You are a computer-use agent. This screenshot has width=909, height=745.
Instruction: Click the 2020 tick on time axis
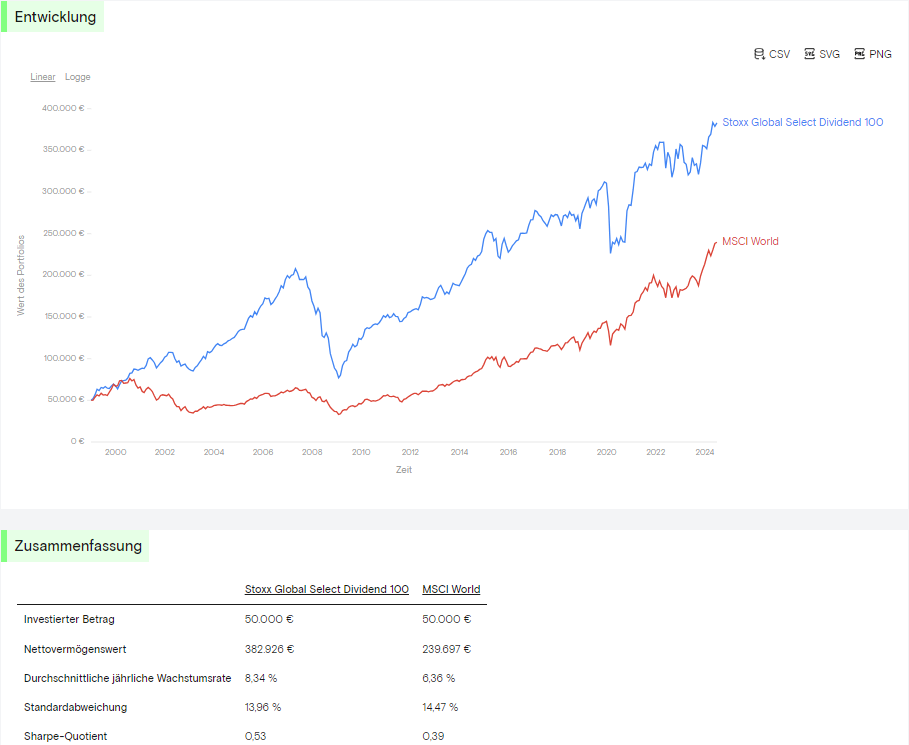point(606,452)
